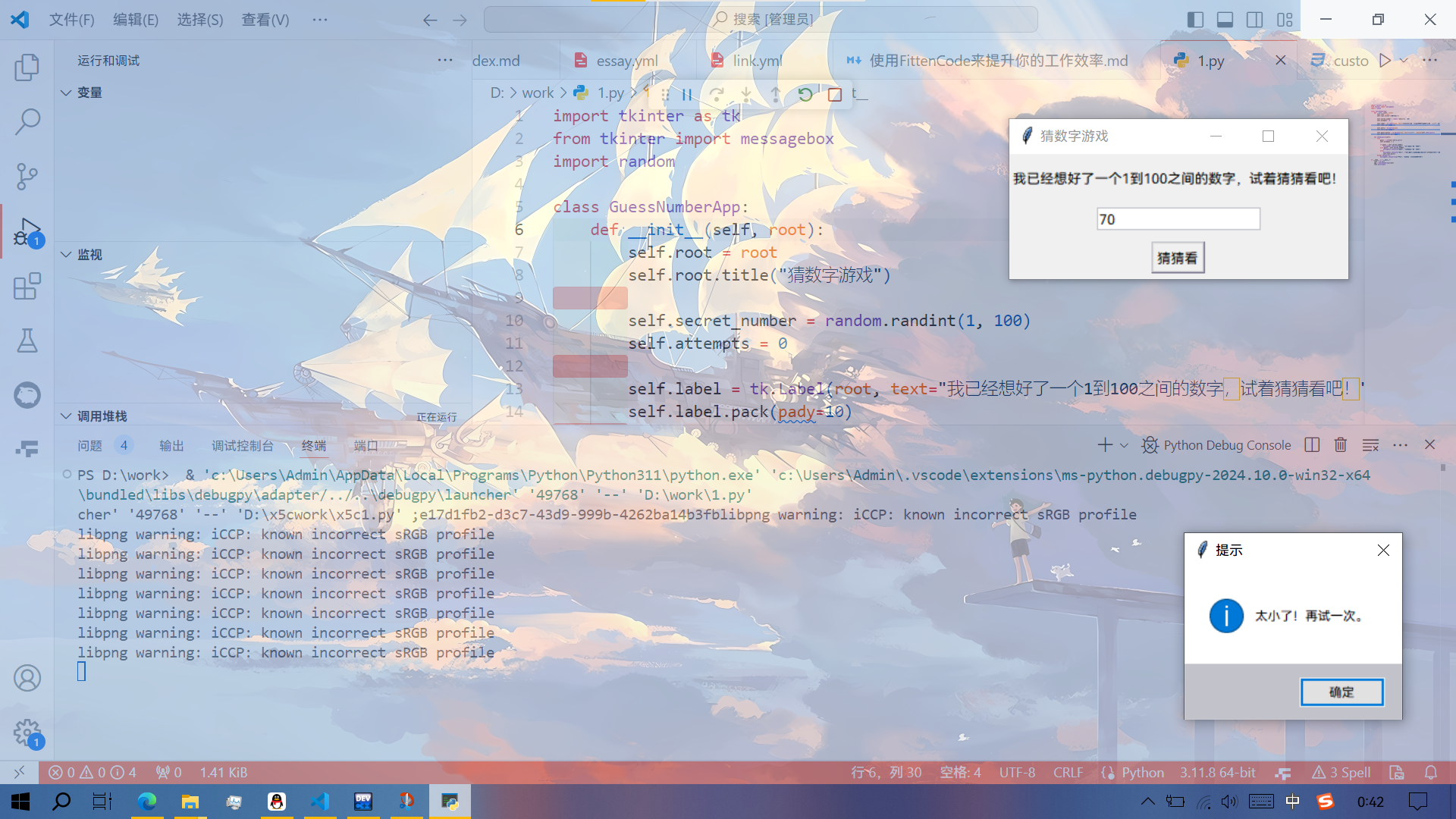Click the debug Step Into button

click(x=746, y=95)
